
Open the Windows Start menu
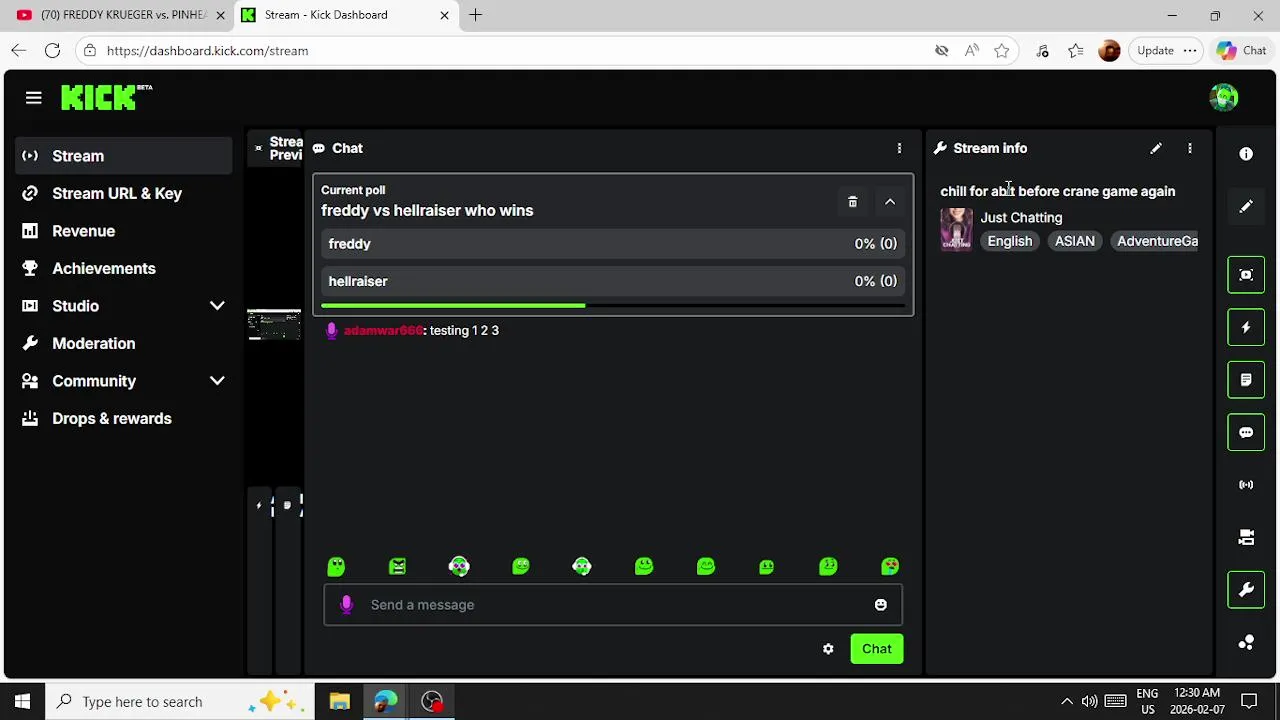22,701
